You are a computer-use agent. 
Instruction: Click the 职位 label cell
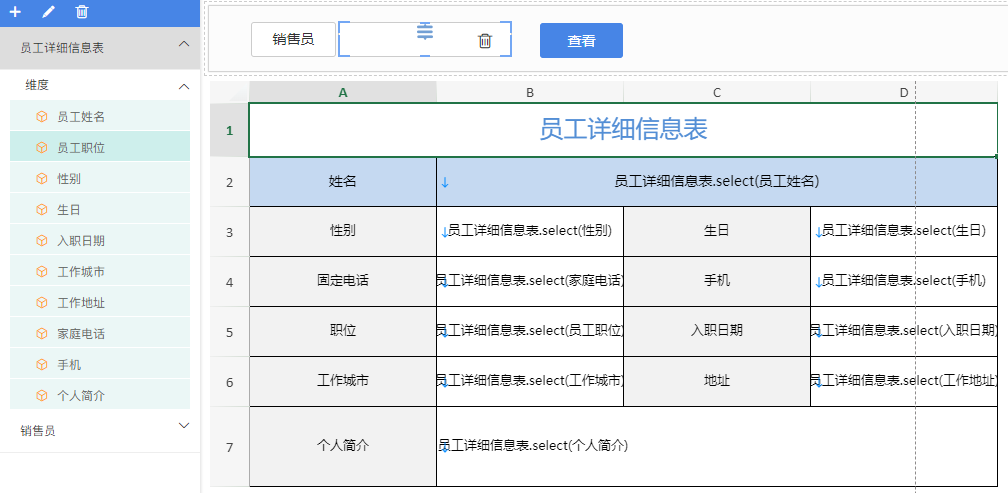(x=343, y=332)
